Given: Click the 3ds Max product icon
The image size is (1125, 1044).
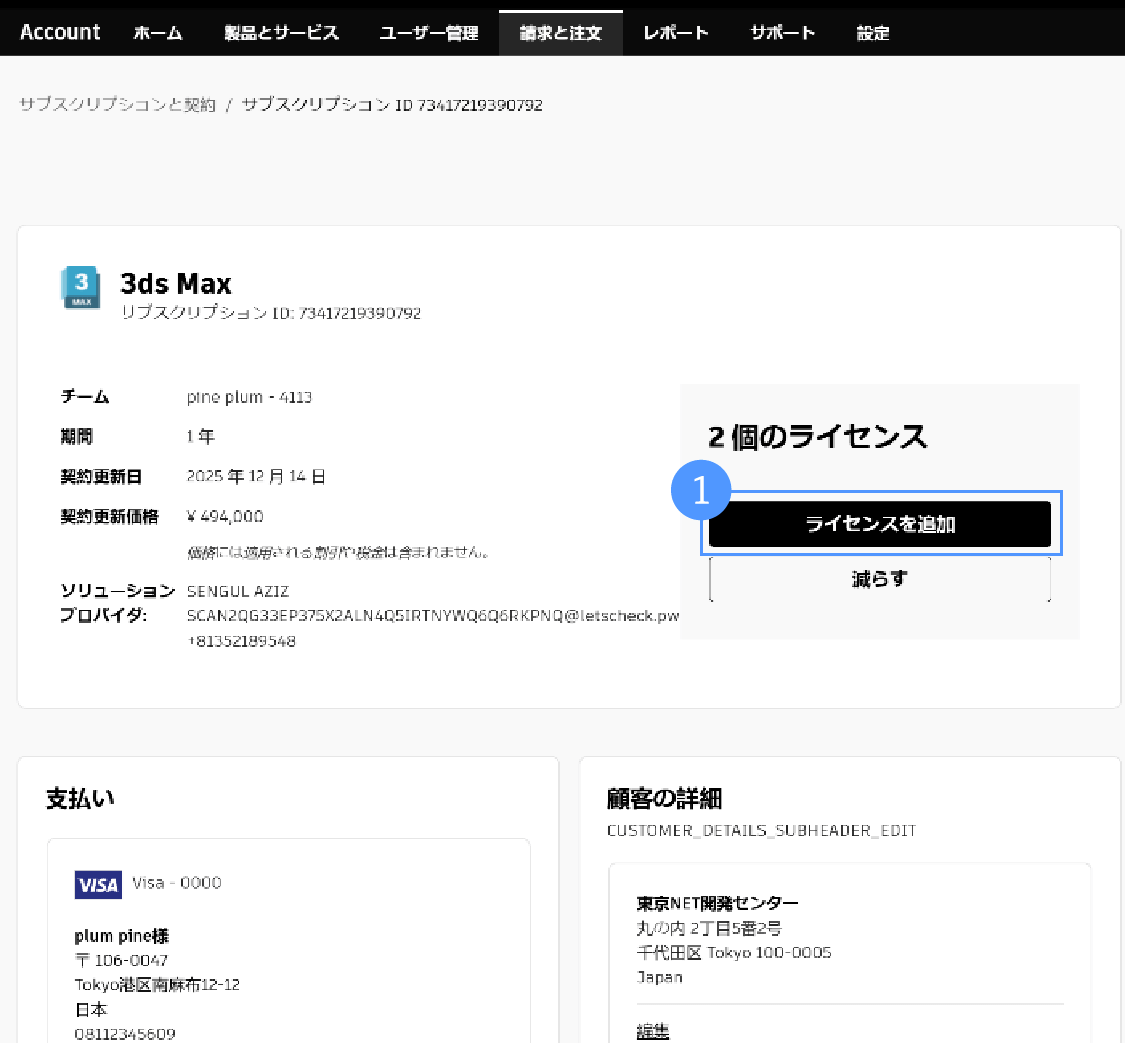Looking at the screenshot, I should pos(81,287).
